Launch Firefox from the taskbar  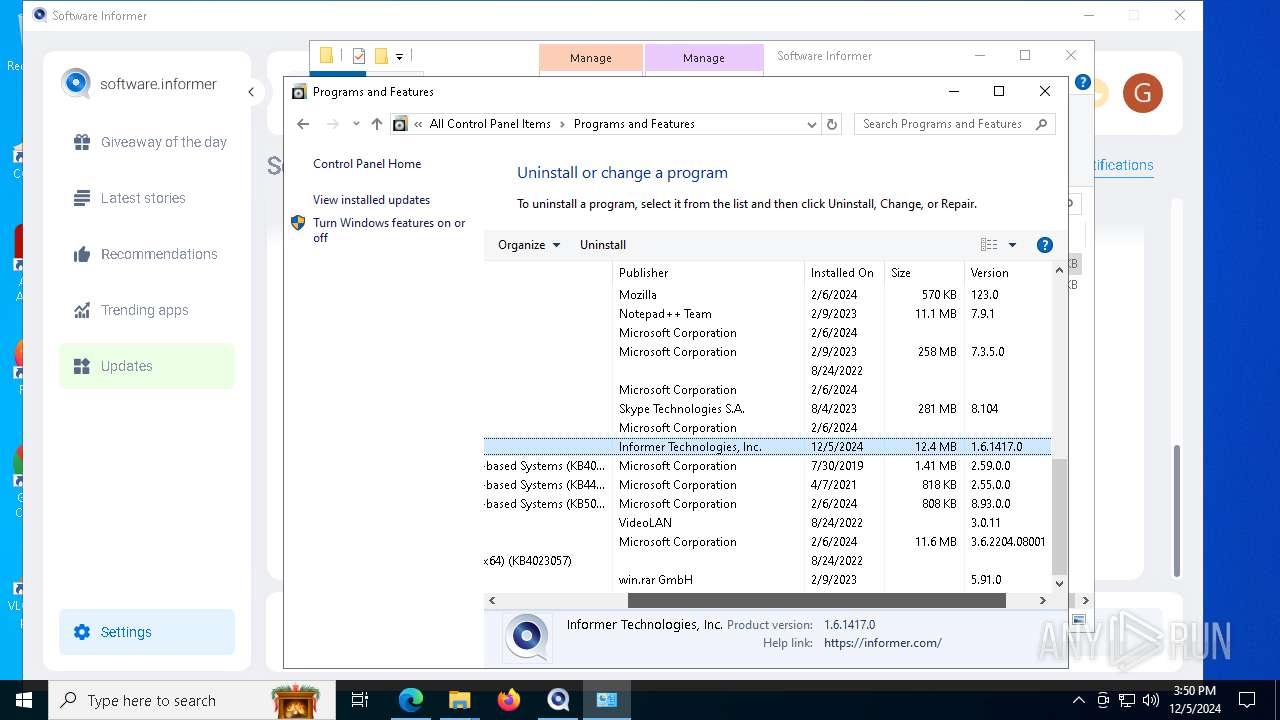point(509,700)
